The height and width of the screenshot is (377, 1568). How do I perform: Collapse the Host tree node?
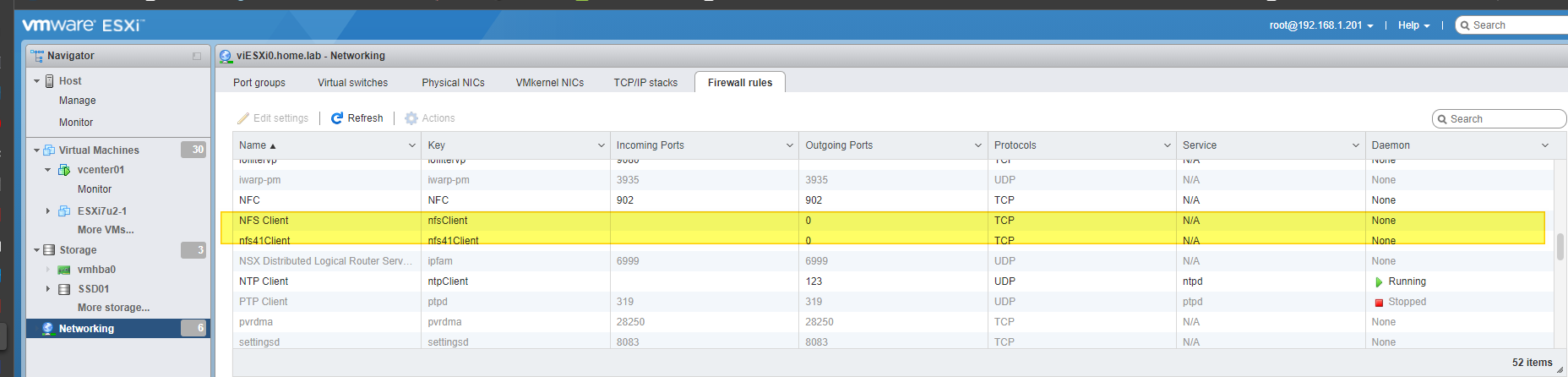[36, 81]
